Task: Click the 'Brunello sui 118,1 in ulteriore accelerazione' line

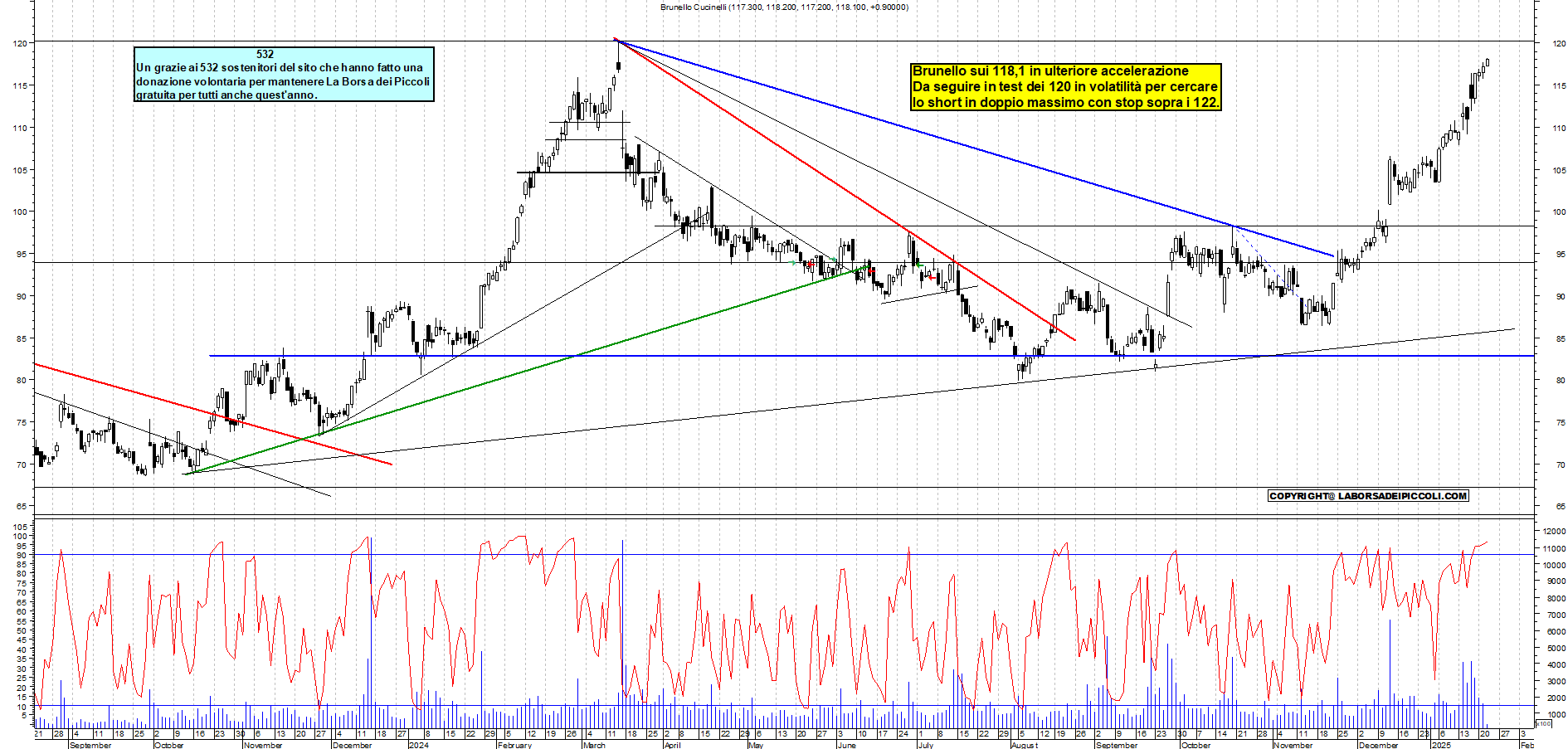Action: point(1050,71)
